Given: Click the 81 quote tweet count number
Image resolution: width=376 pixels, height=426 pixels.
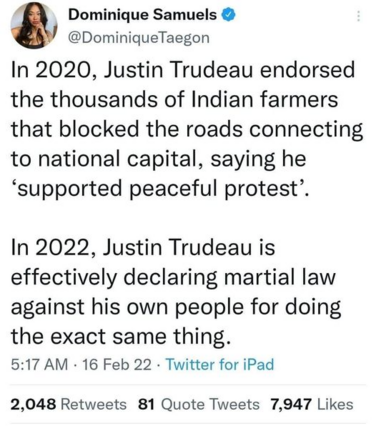Looking at the screenshot, I should [x=146, y=404].
